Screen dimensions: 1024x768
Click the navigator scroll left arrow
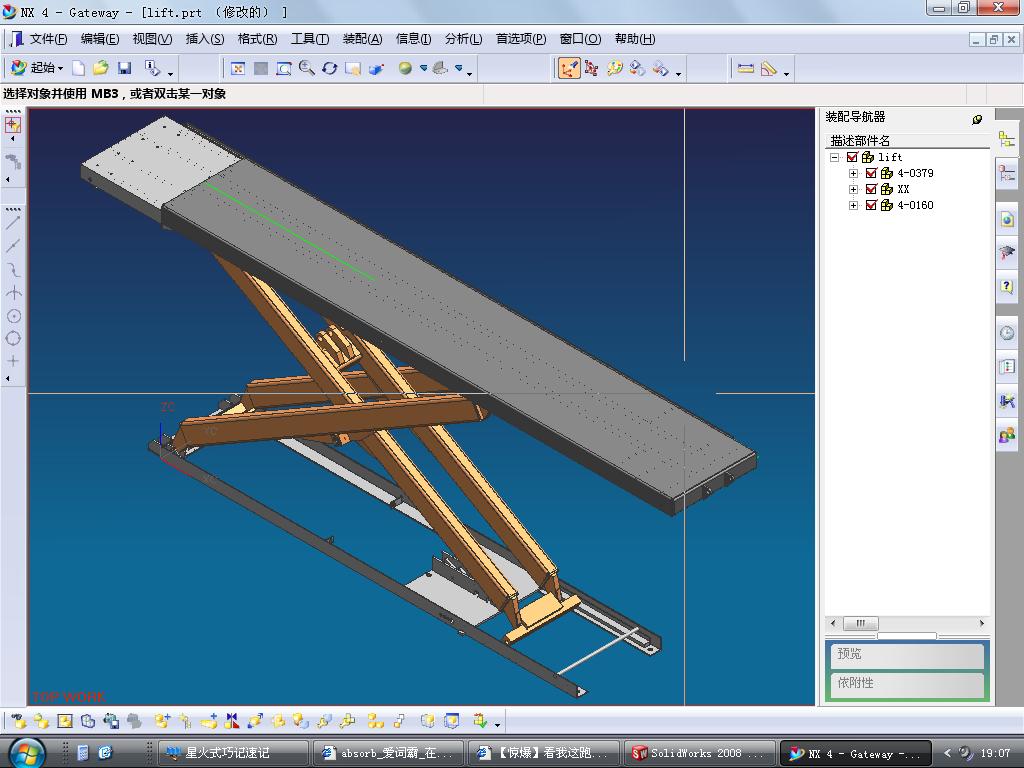click(833, 623)
